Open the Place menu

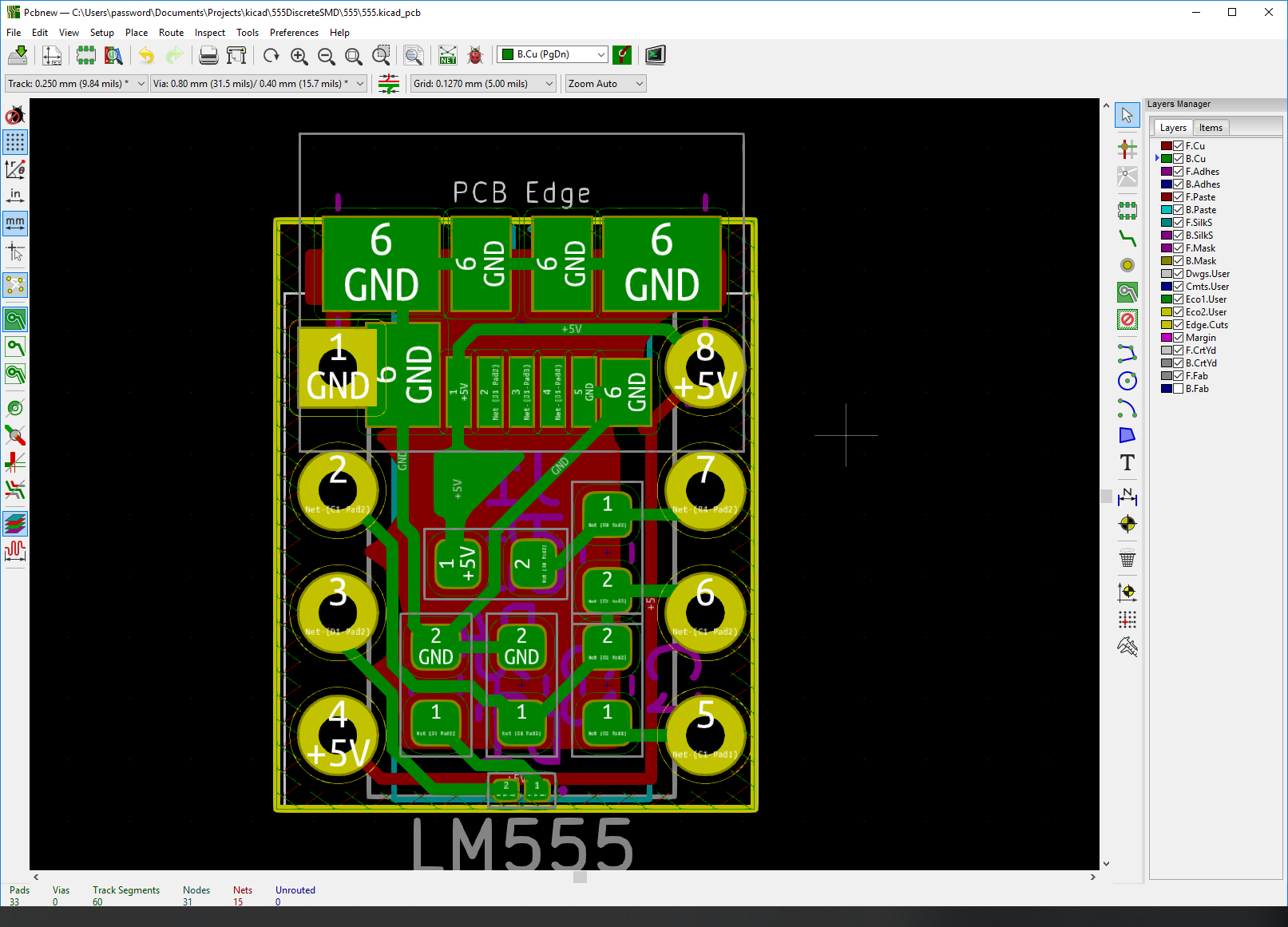[137, 33]
